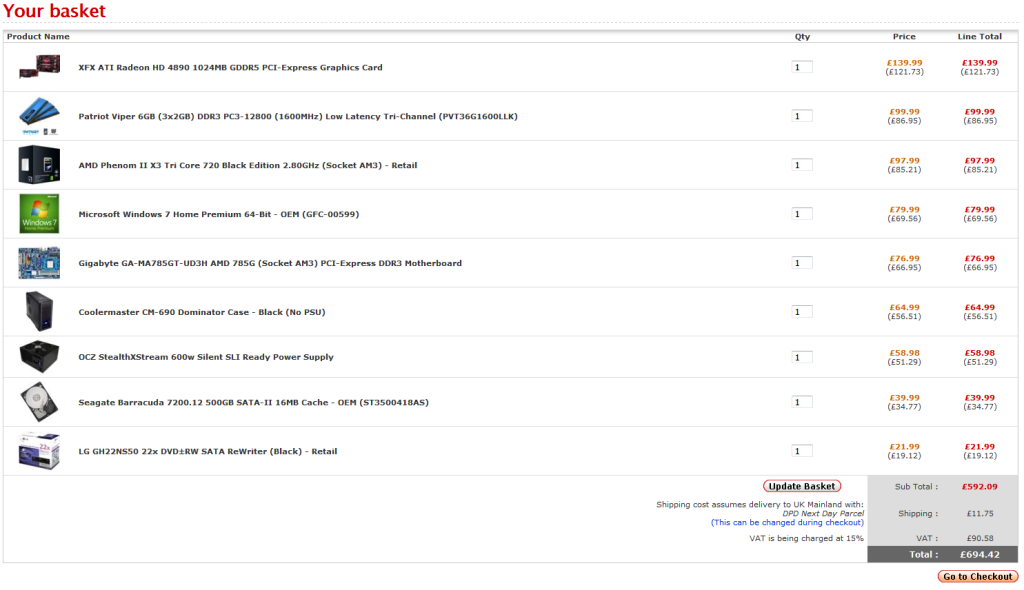Viewport: 1024px width, 590px height.
Task: Click the Update Basket button
Action: pos(801,486)
